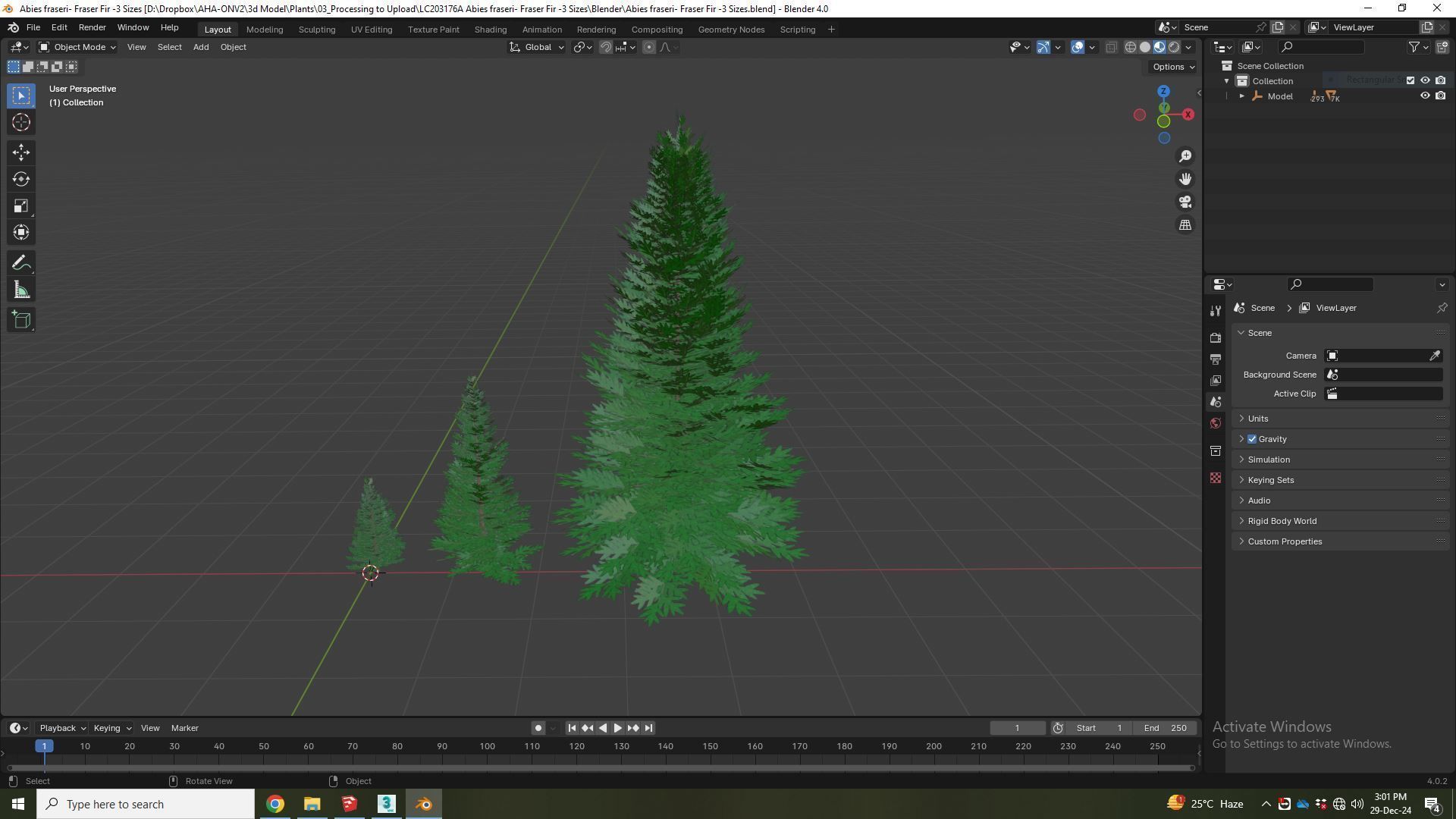Viewport: 1456px width, 819px height.
Task: Disable Collection in renders
Action: point(1440,80)
